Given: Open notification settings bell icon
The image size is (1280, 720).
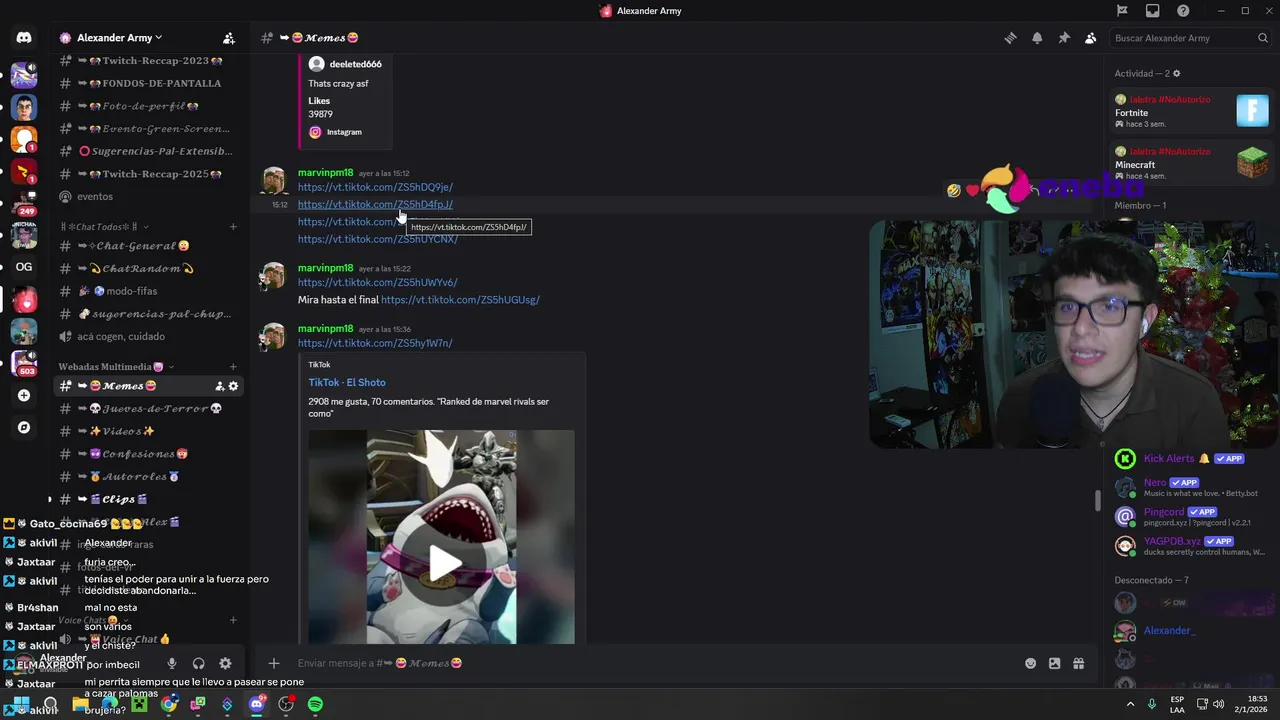Looking at the screenshot, I should [1037, 38].
